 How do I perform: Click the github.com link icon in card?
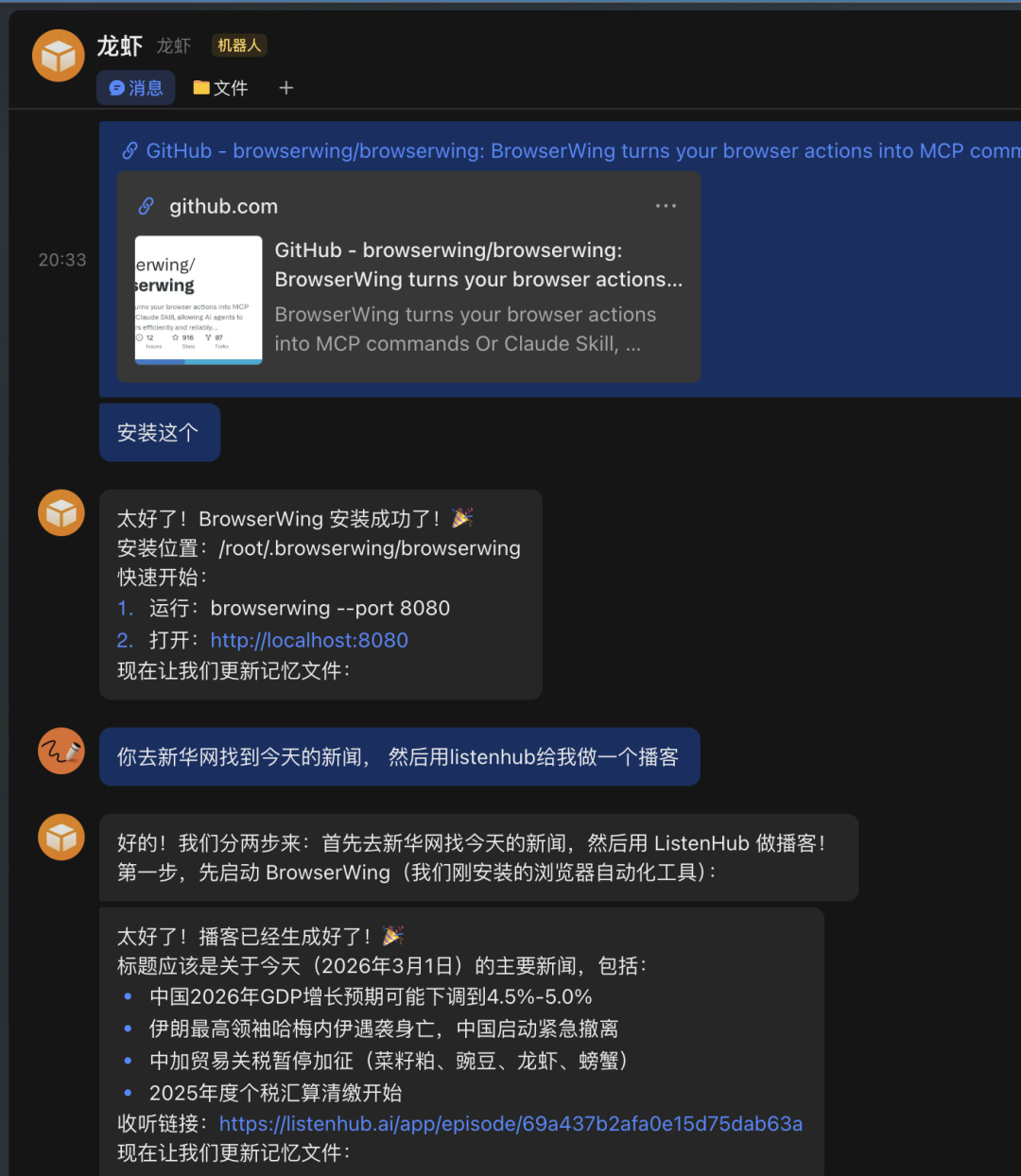[147, 206]
